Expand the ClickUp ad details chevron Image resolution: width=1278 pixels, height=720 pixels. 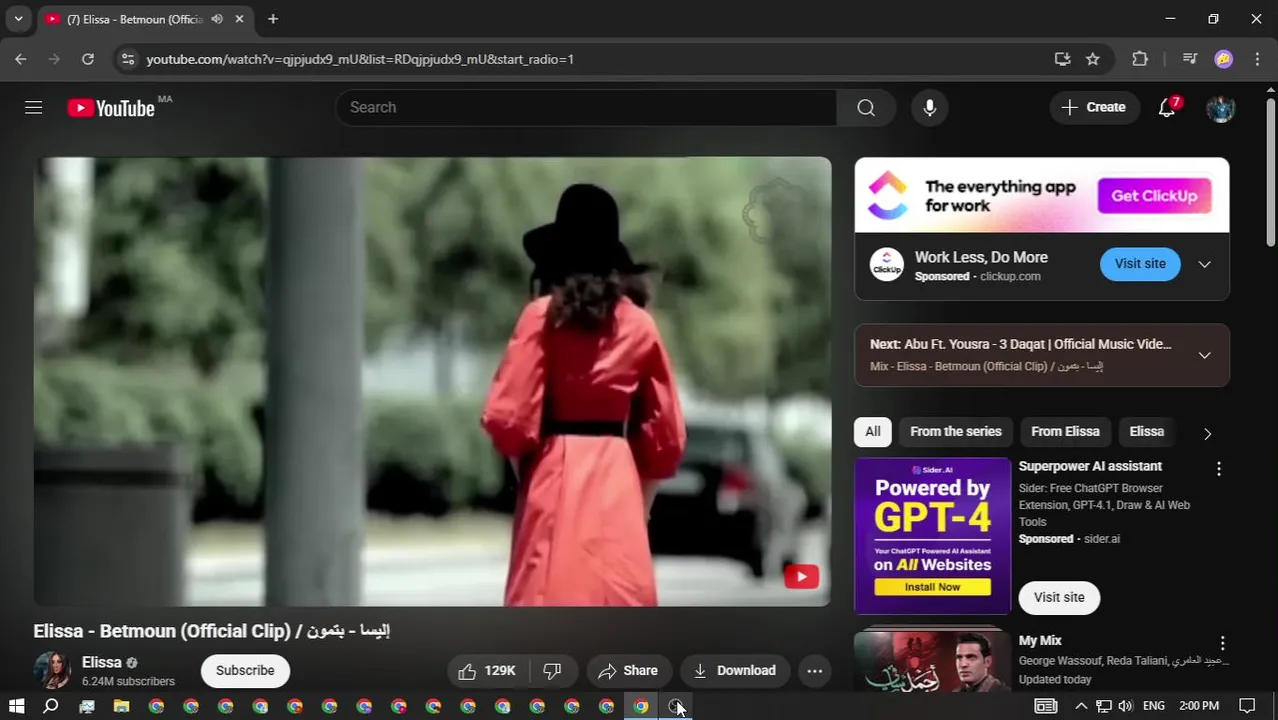(1204, 264)
